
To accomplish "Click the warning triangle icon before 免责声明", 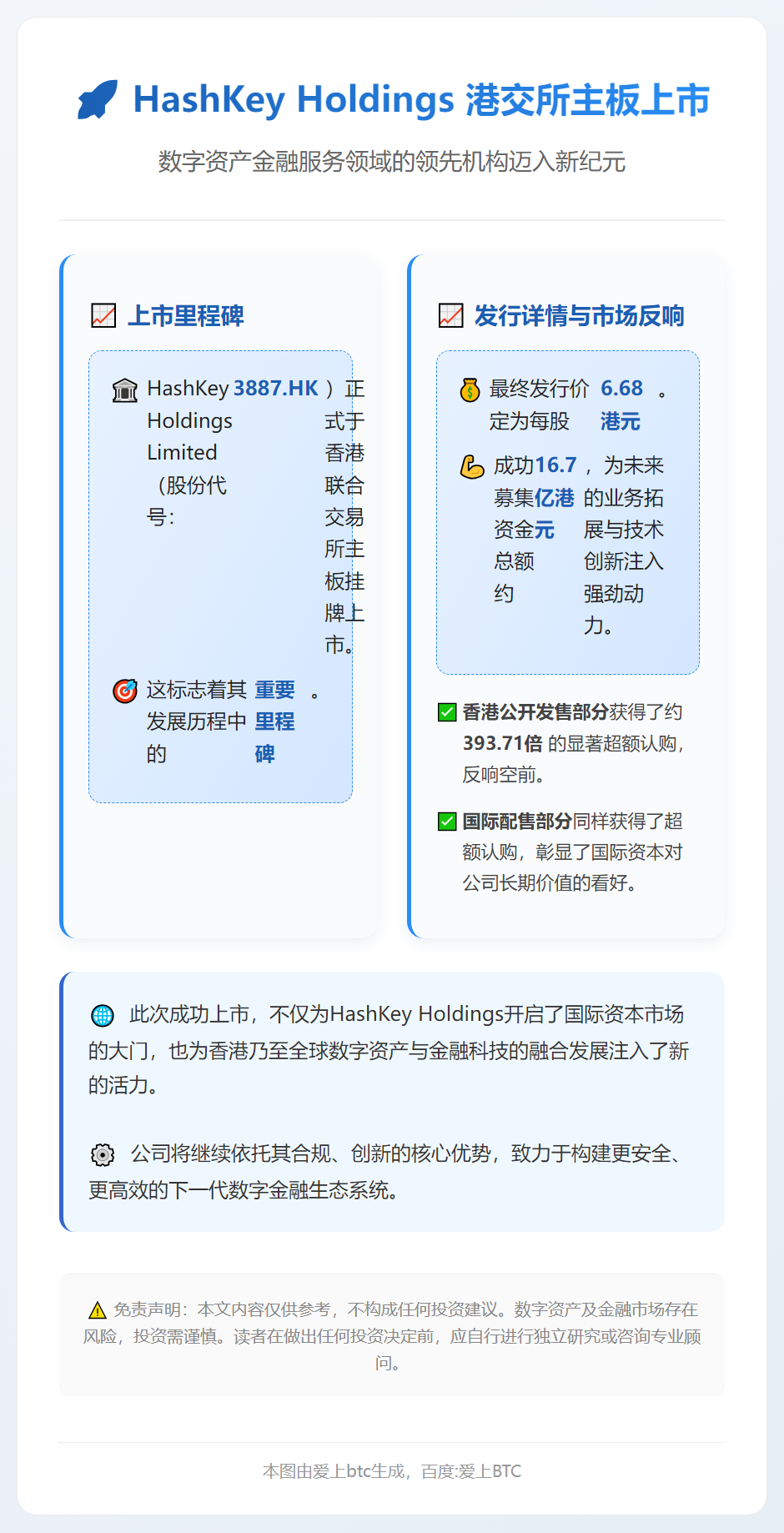I will [x=98, y=1310].
